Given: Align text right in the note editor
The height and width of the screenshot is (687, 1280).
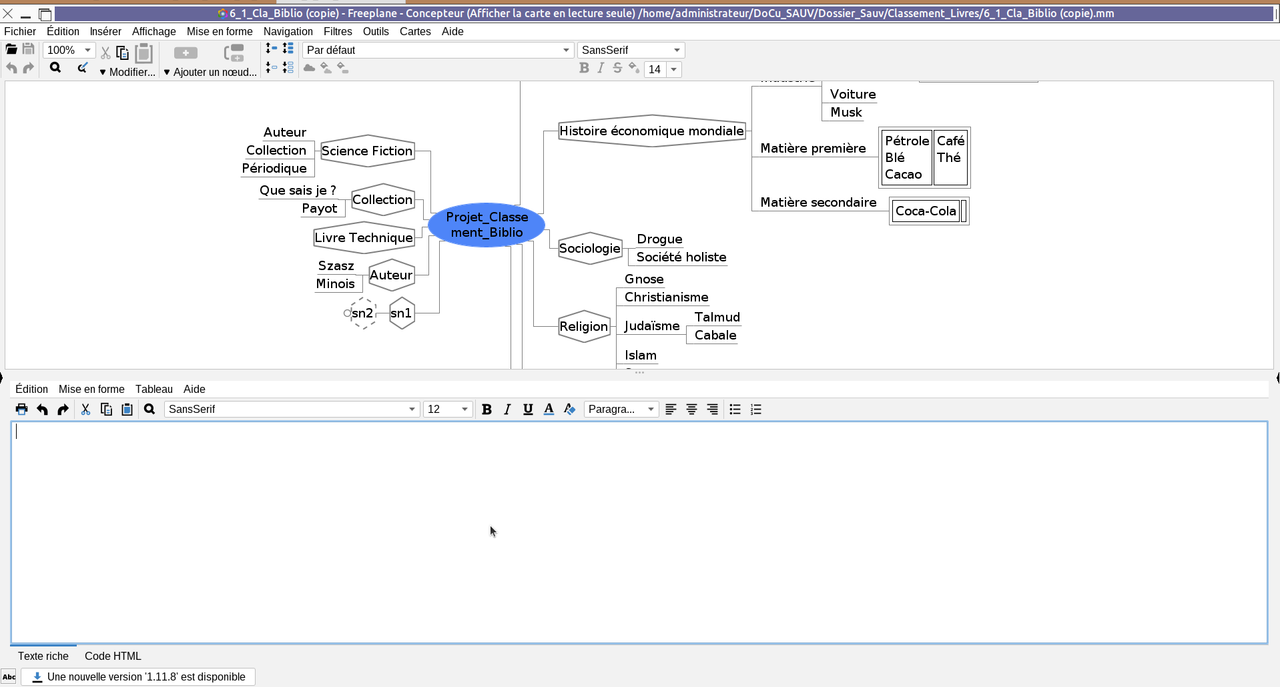Looking at the screenshot, I should pos(713,409).
